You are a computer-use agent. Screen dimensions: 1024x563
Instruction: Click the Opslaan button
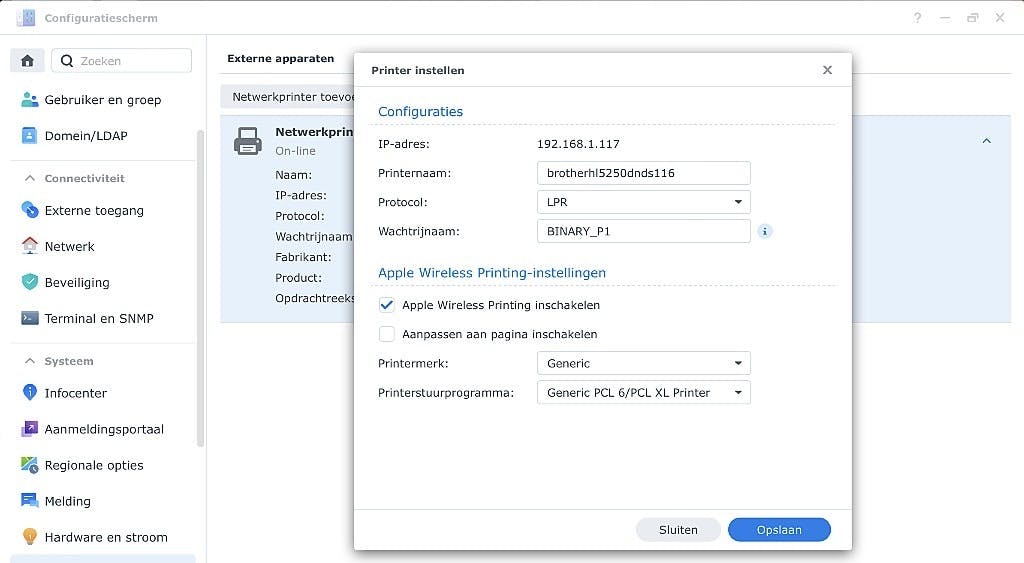[779, 530]
